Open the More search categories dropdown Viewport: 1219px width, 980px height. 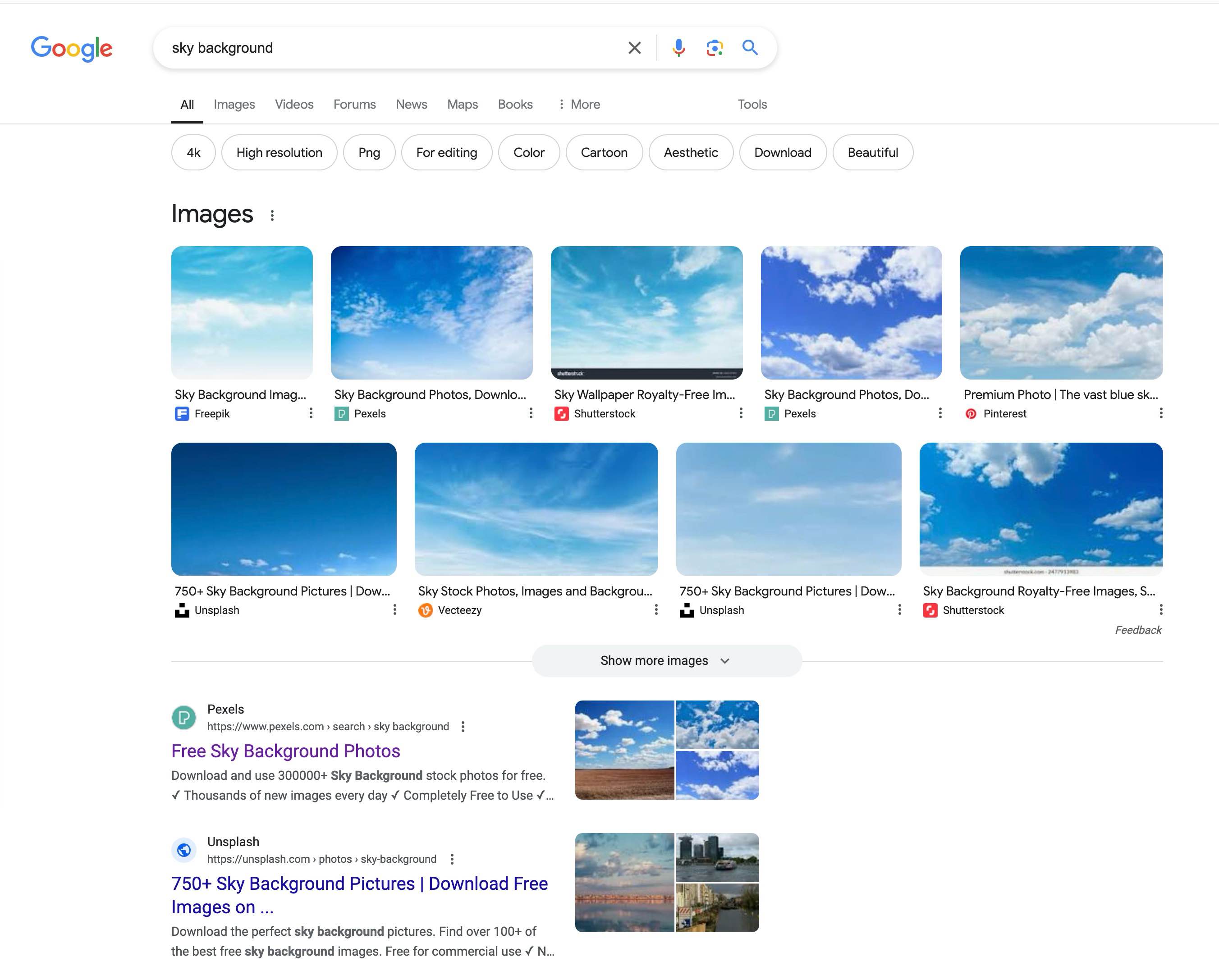coord(579,105)
